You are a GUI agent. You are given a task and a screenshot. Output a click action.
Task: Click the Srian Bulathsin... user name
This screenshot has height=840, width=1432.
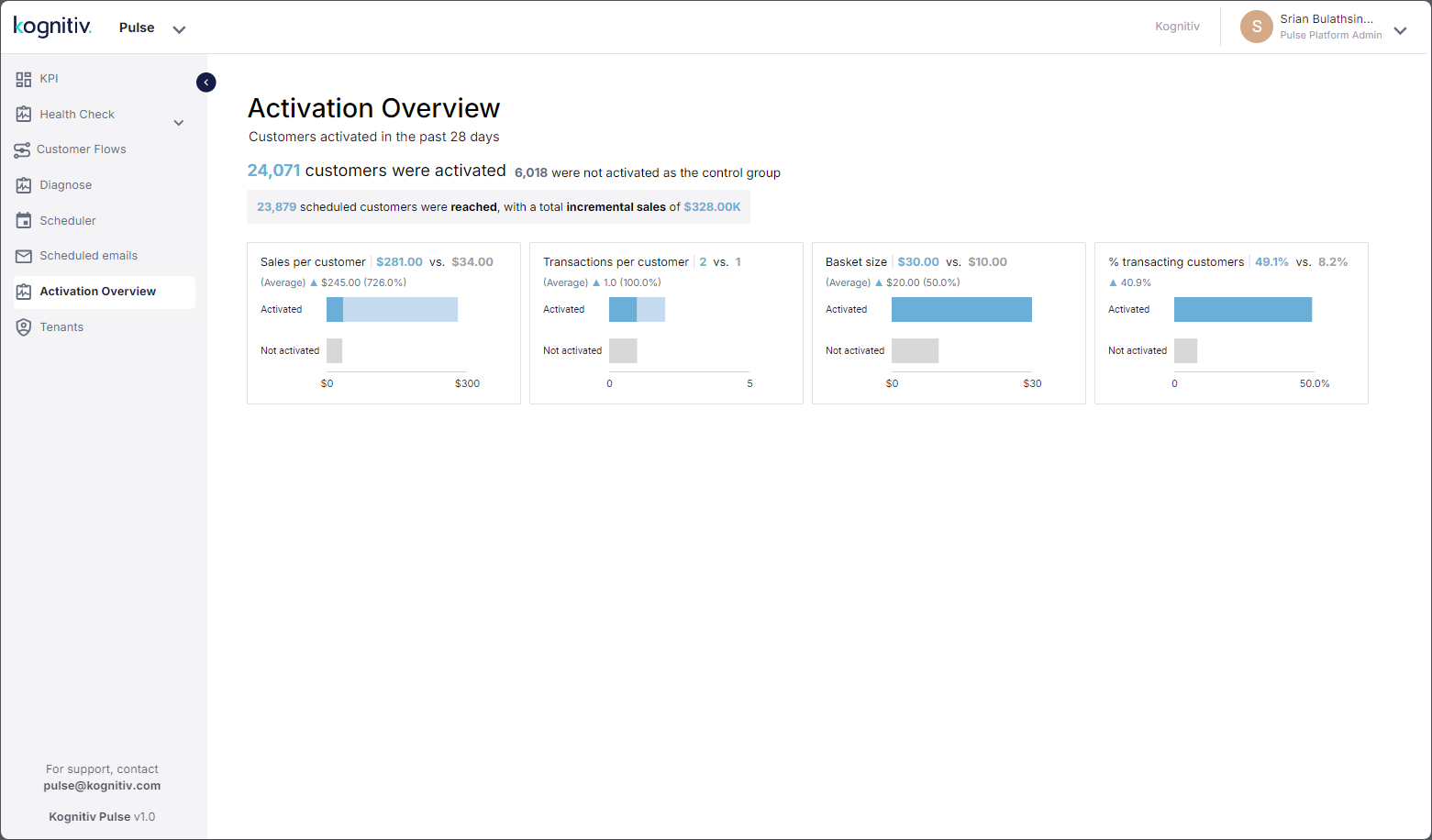(1327, 19)
